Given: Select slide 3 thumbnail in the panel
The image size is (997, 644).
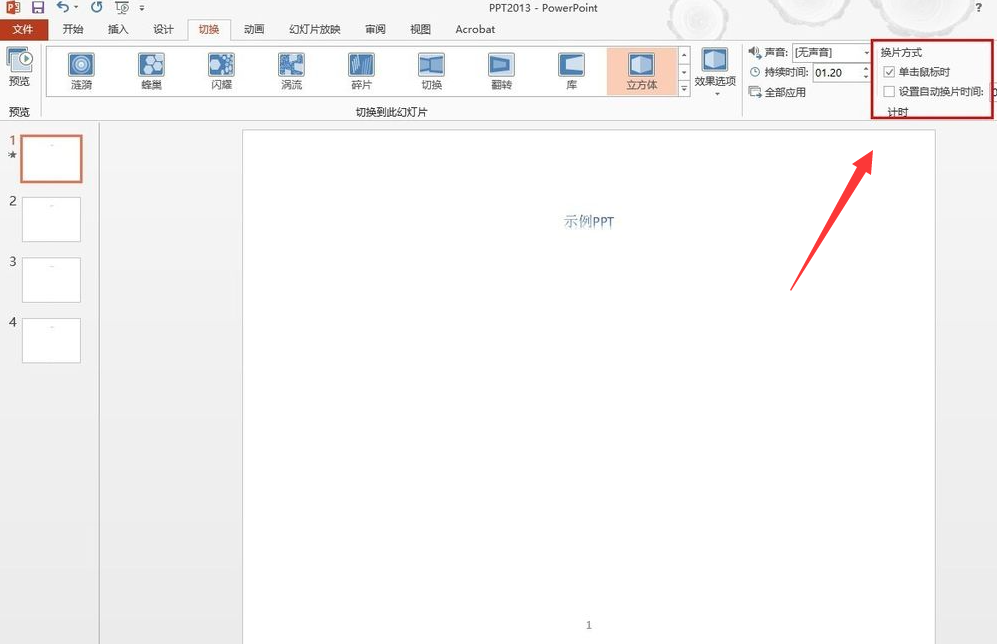Looking at the screenshot, I should click(x=51, y=280).
